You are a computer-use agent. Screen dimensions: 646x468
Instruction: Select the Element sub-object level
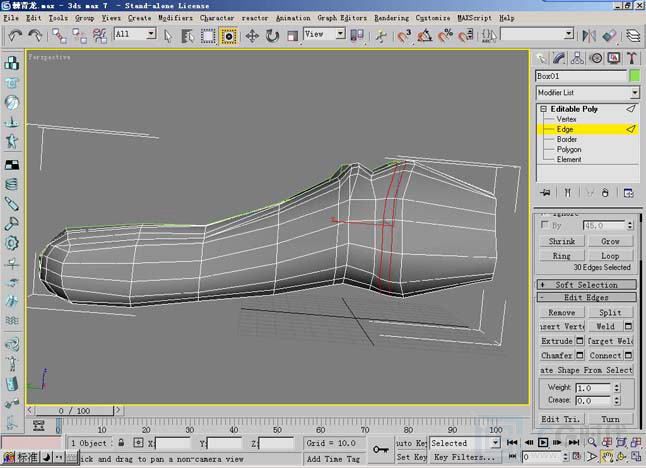569,159
